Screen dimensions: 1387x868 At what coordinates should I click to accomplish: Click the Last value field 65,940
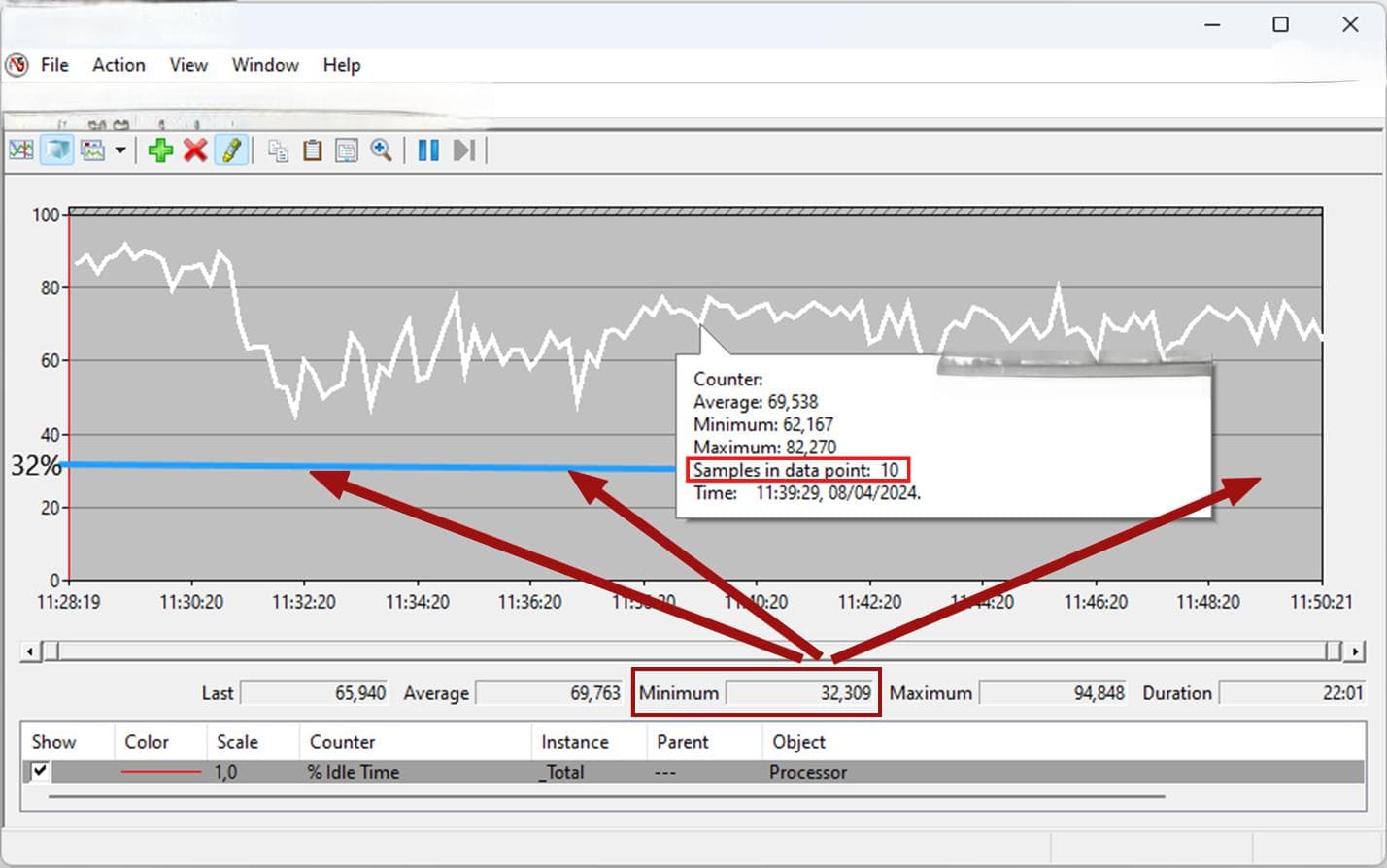(x=315, y=693)
